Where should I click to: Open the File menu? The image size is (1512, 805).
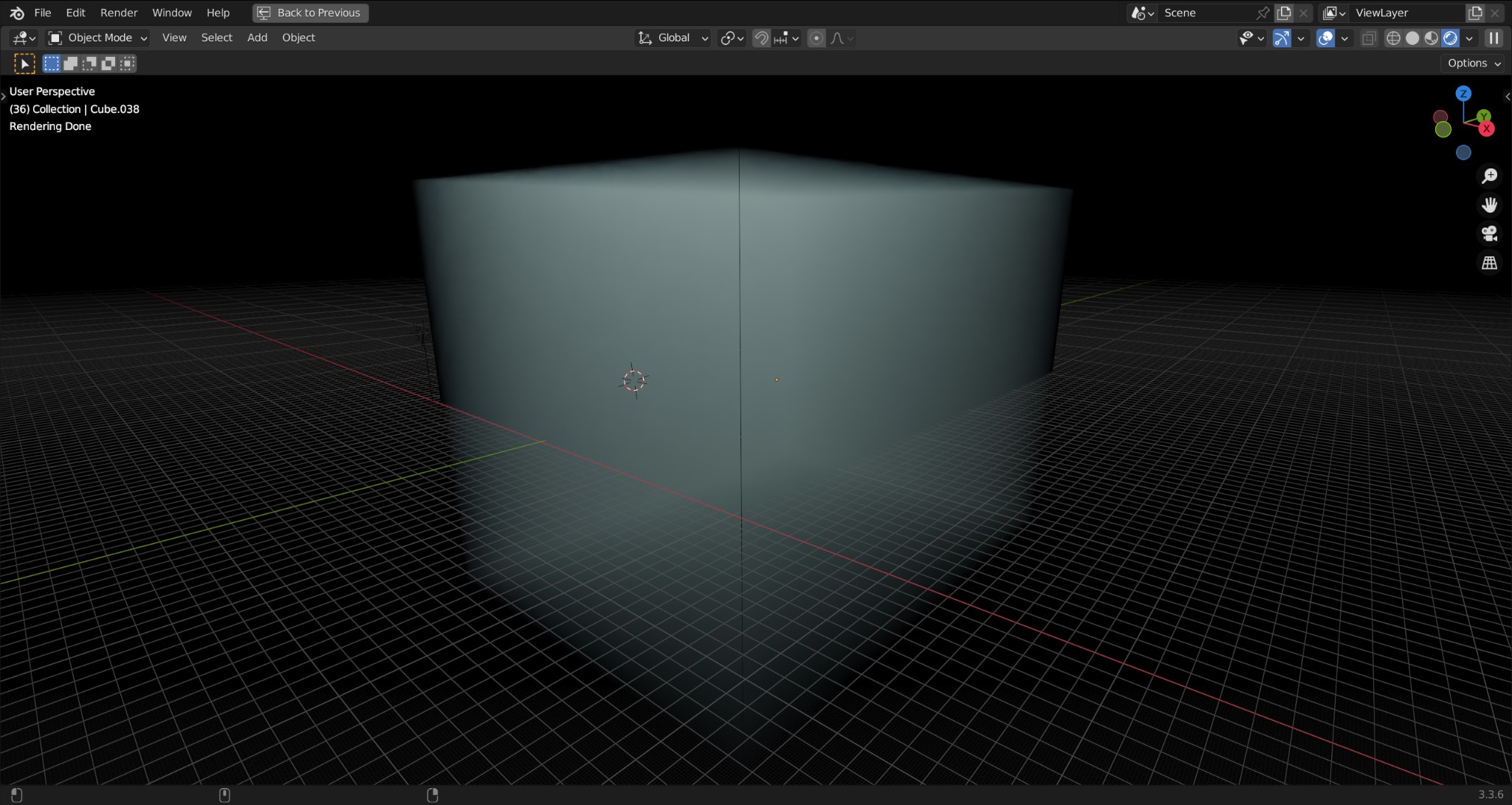[x=43, y=13]
